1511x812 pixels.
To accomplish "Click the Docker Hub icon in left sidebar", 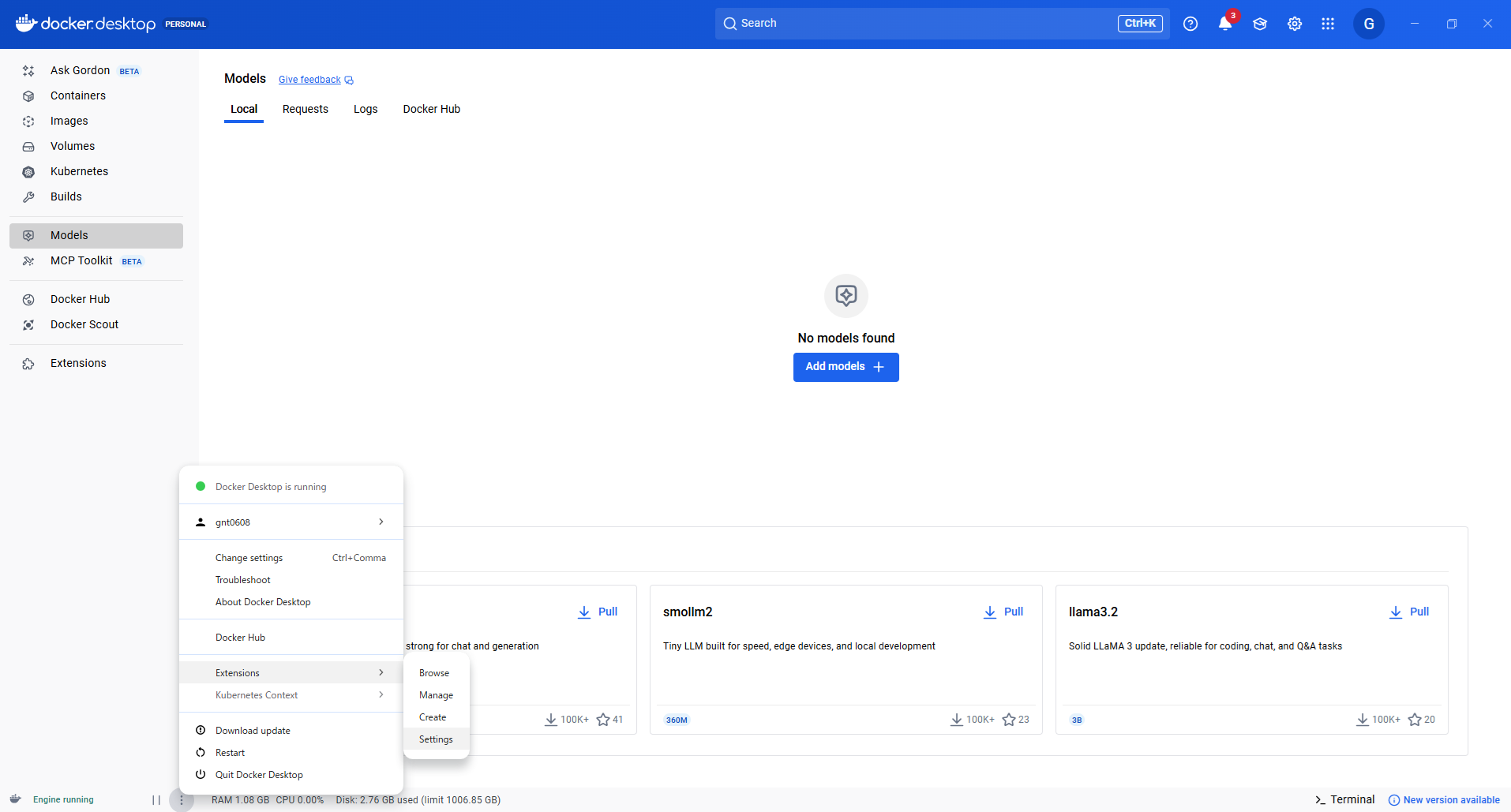I will pyautogui.click(x=28, y=300).
